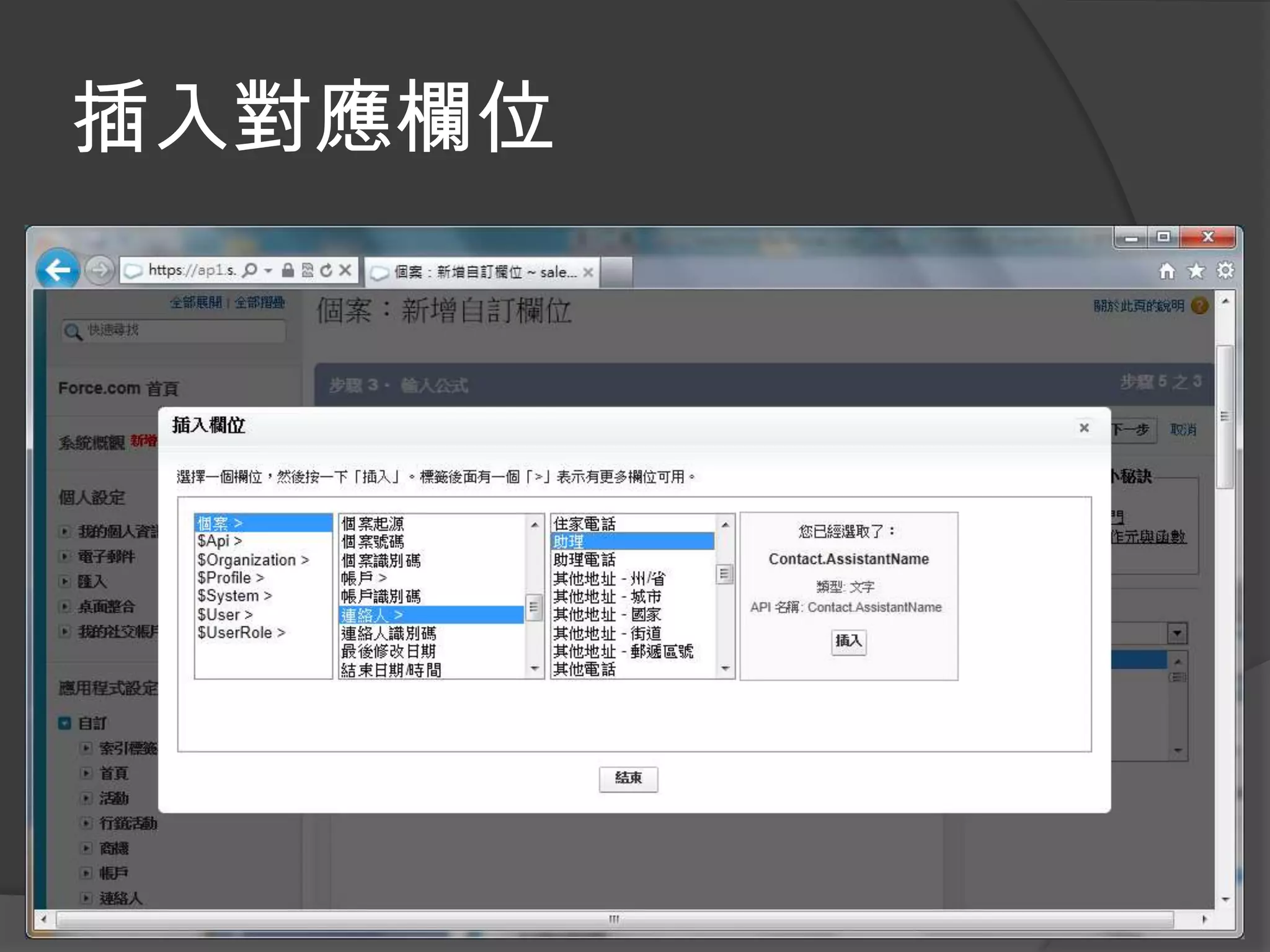
Task: Click the browser back arrow button
Action: [x=58, y=270]
